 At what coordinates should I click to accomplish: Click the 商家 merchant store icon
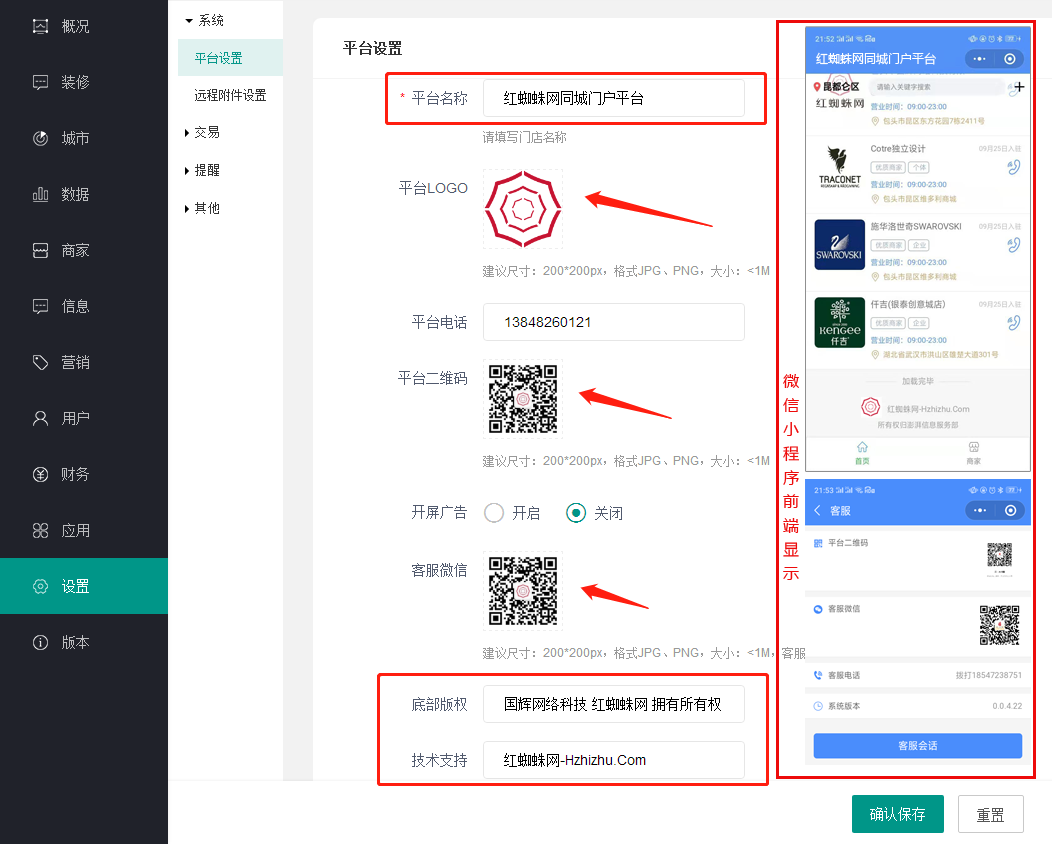click(x=40, y=250)
